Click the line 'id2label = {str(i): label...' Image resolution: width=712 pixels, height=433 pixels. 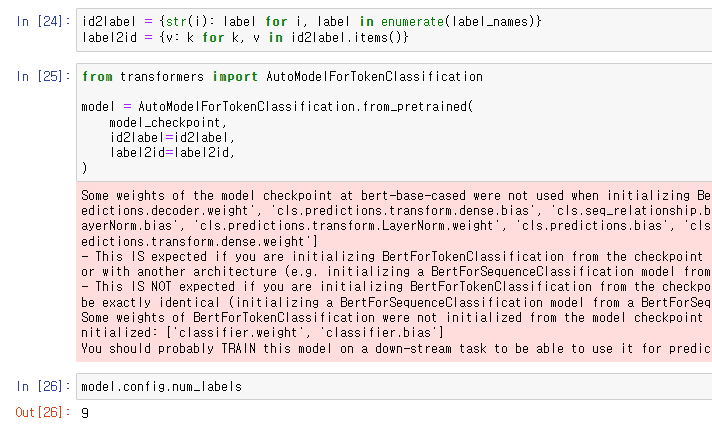click(x=312, y=21)
